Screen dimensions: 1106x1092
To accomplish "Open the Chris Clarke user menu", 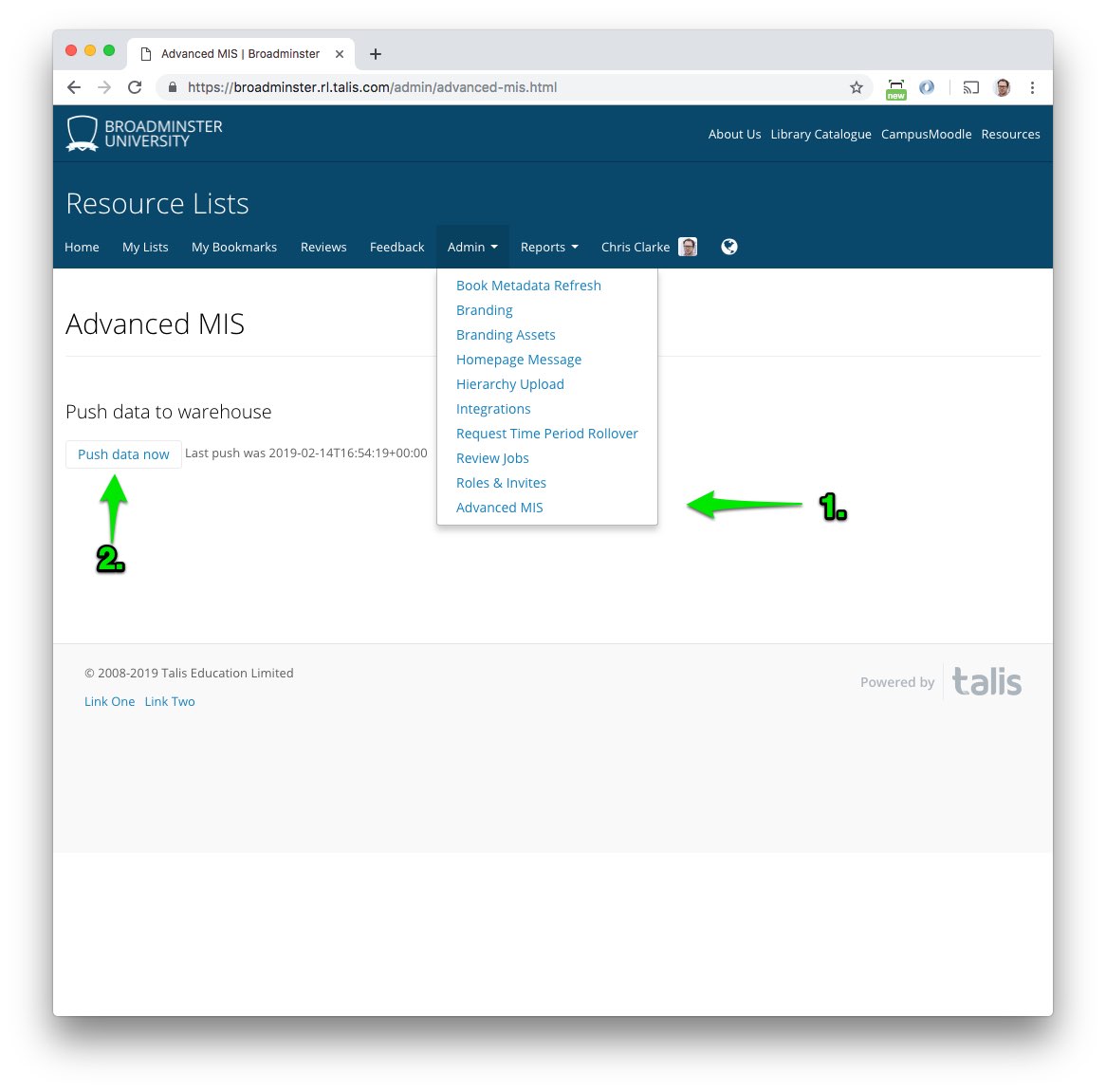I will pos(648,247).
